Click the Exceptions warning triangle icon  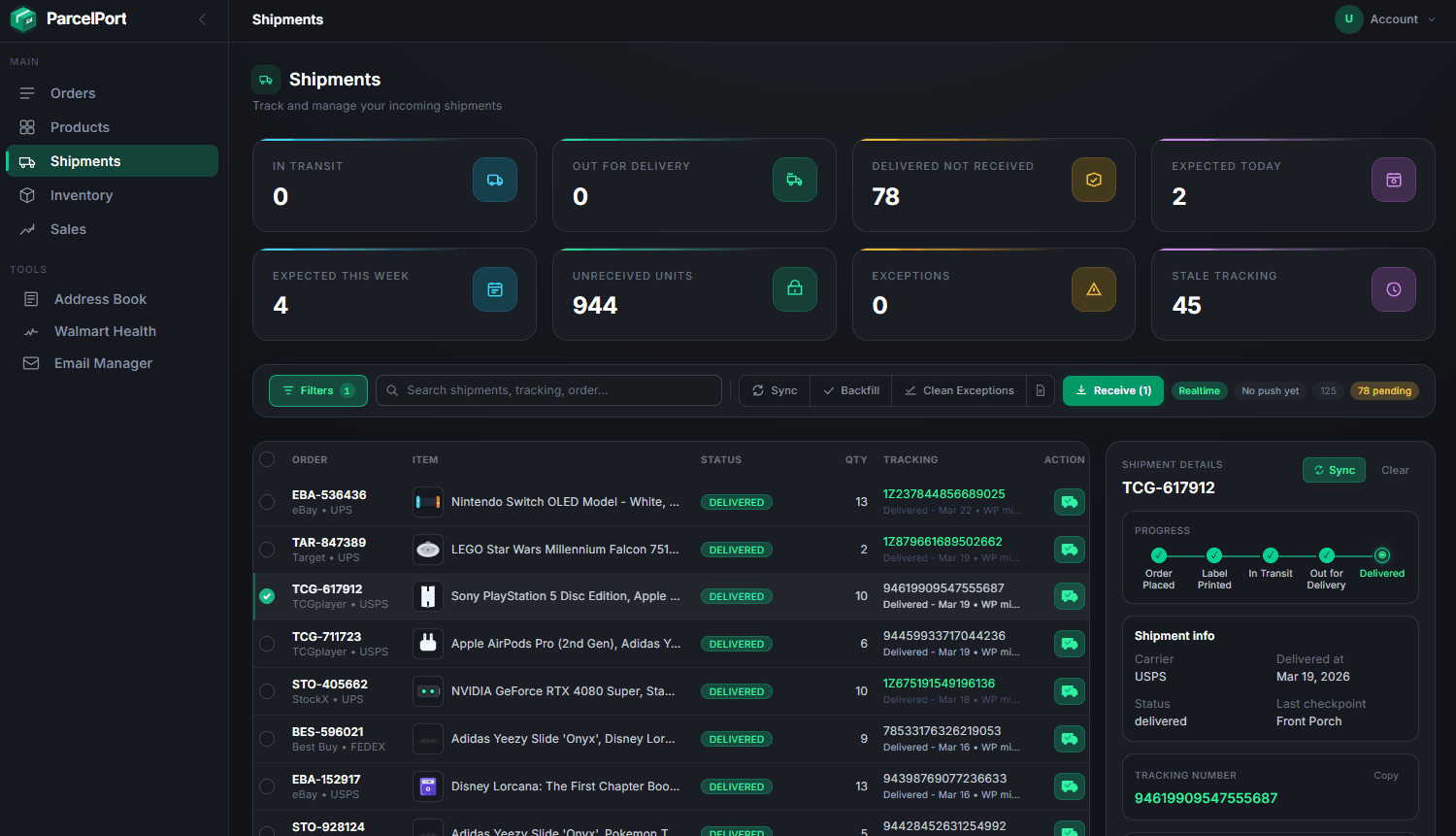(1094, 288)
